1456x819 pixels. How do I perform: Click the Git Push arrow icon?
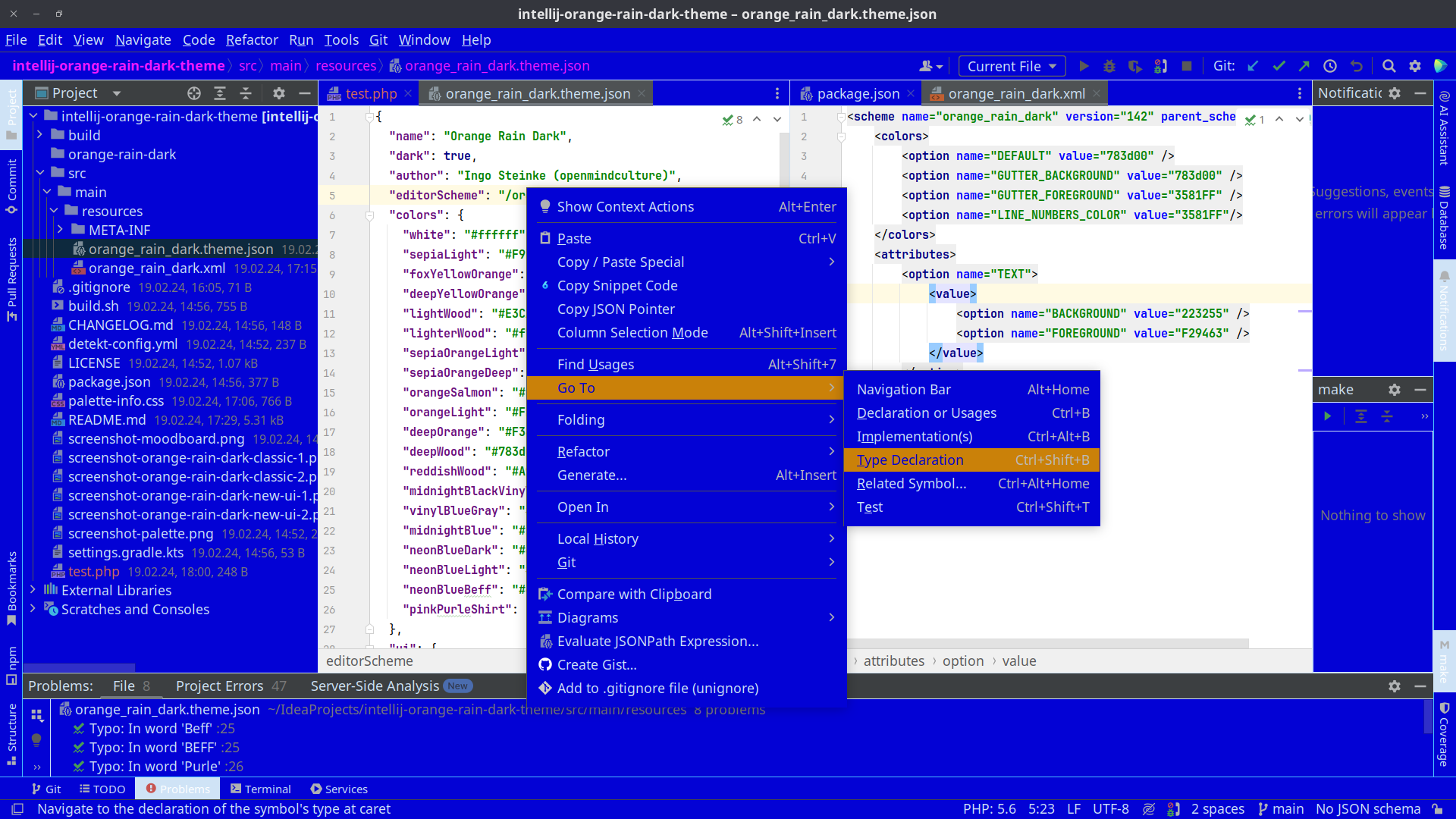click(1304, 66)
